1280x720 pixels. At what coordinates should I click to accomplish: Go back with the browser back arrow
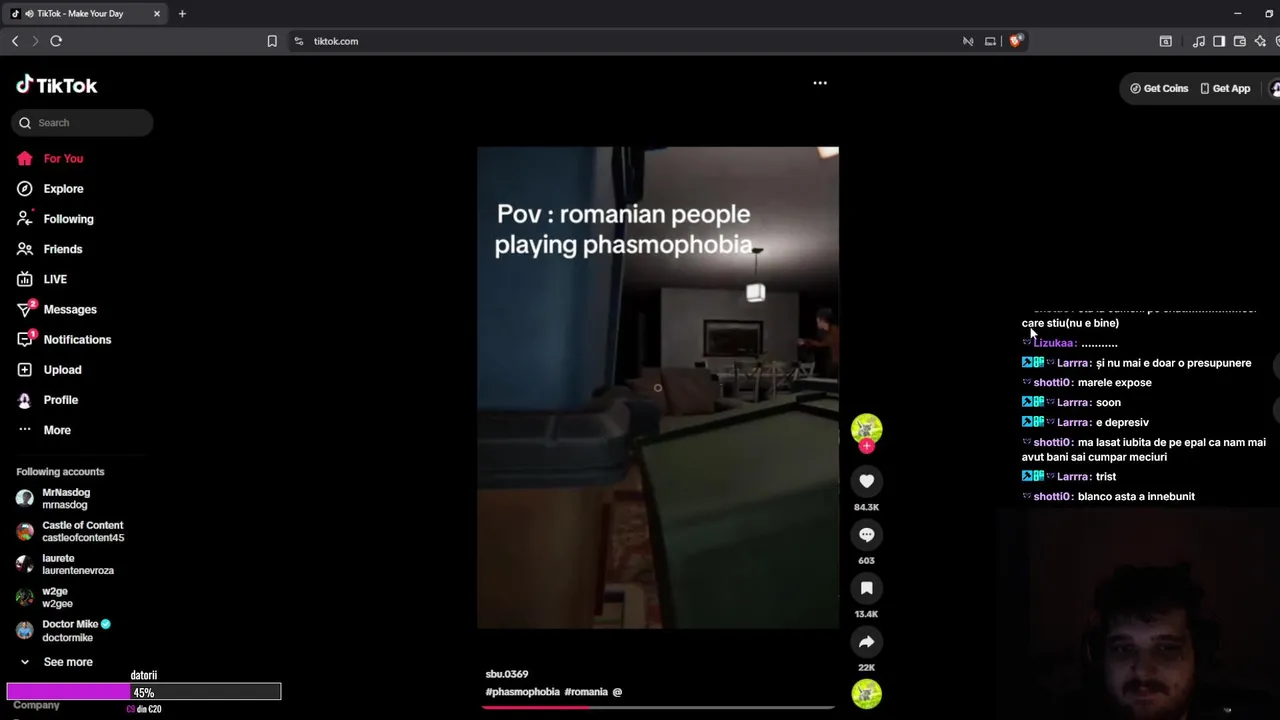15,41
